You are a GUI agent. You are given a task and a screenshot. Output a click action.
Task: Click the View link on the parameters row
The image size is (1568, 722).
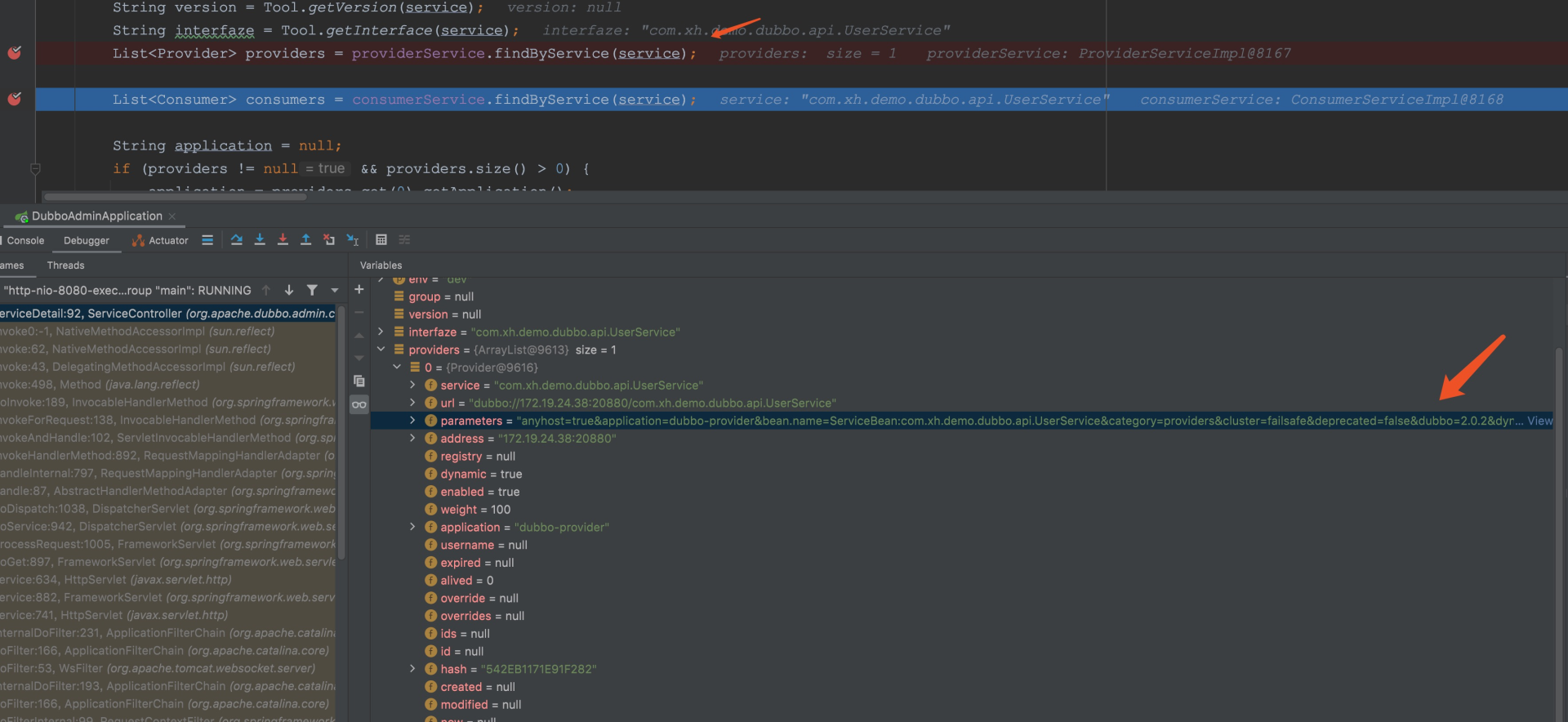tap(1539, 421)
